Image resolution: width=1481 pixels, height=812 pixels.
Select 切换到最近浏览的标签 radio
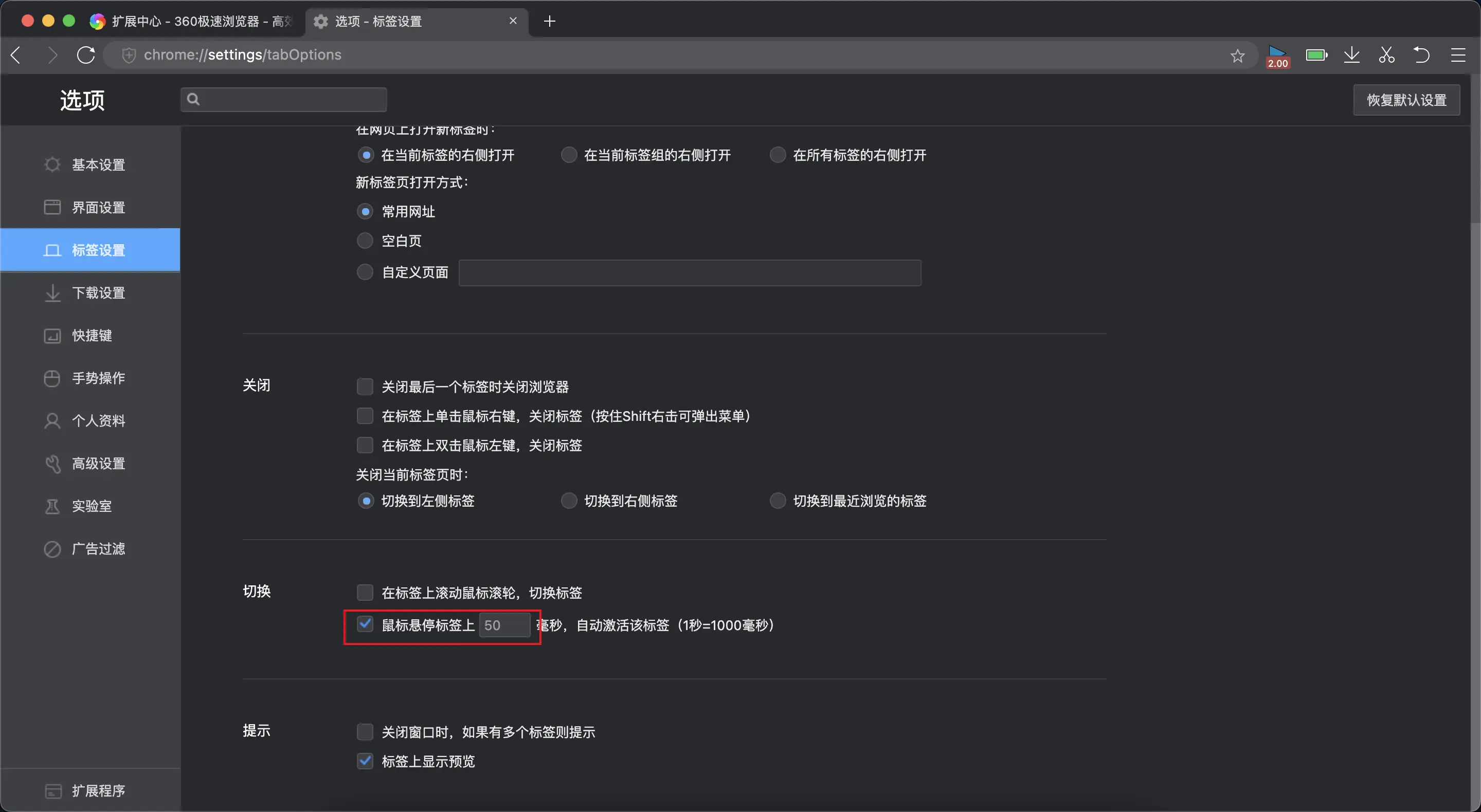pos(778,501)
